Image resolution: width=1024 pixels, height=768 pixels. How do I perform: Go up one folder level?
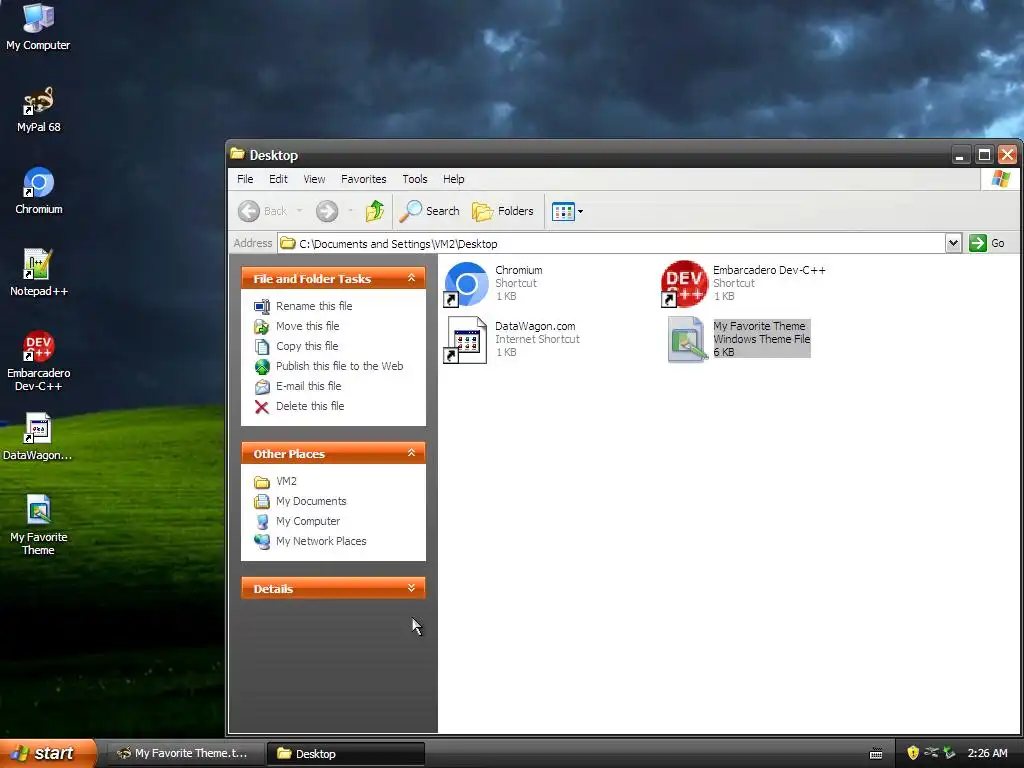[374, 211]
